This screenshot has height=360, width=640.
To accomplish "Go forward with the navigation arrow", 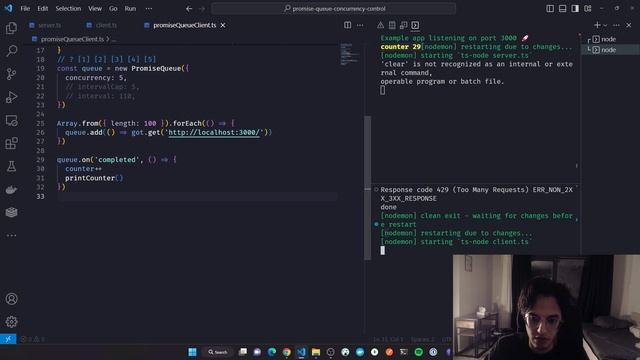I will pos(202,9).
